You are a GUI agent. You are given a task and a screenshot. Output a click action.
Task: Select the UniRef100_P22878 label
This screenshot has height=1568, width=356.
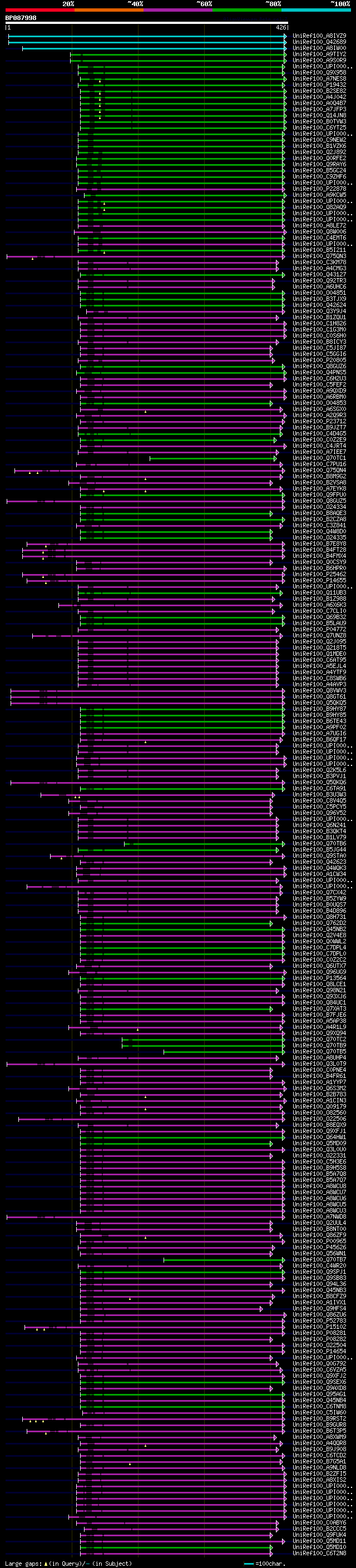click(x=319, y=189)
